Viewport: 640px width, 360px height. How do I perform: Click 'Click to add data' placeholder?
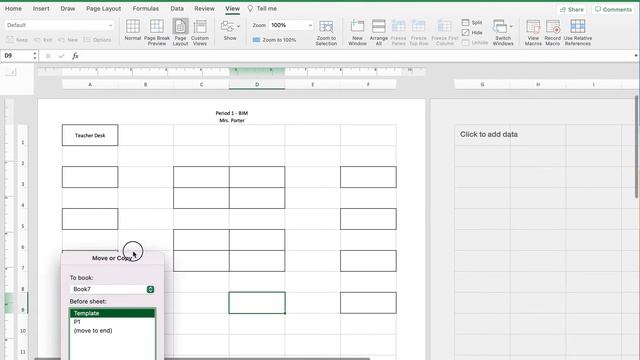[x=489, y=134]
